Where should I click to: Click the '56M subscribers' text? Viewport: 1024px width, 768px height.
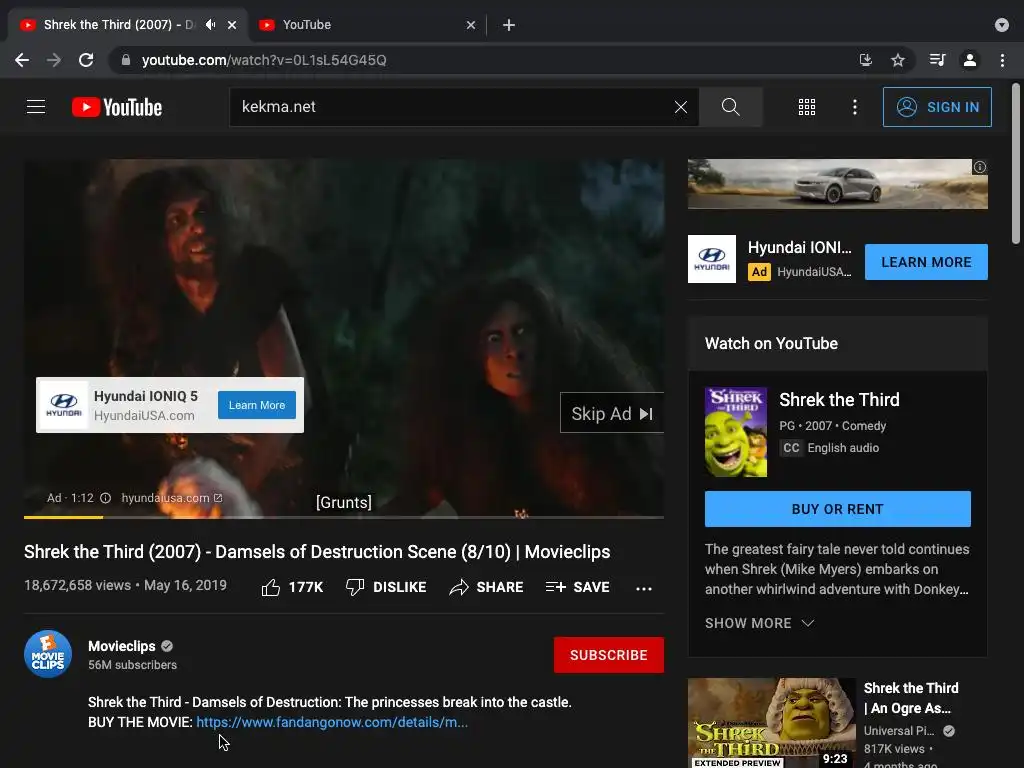pyautogui.click(x=133, y=665)
